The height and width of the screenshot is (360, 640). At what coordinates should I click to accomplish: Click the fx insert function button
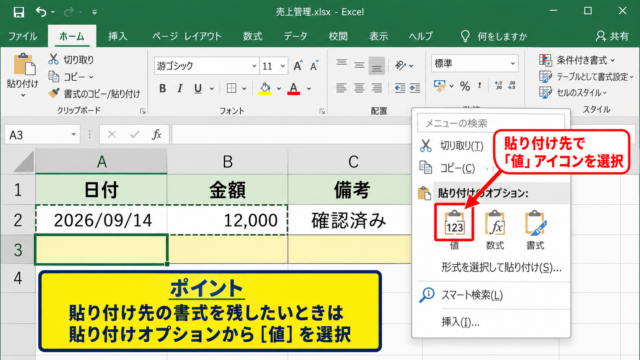[x=157, y=135]
